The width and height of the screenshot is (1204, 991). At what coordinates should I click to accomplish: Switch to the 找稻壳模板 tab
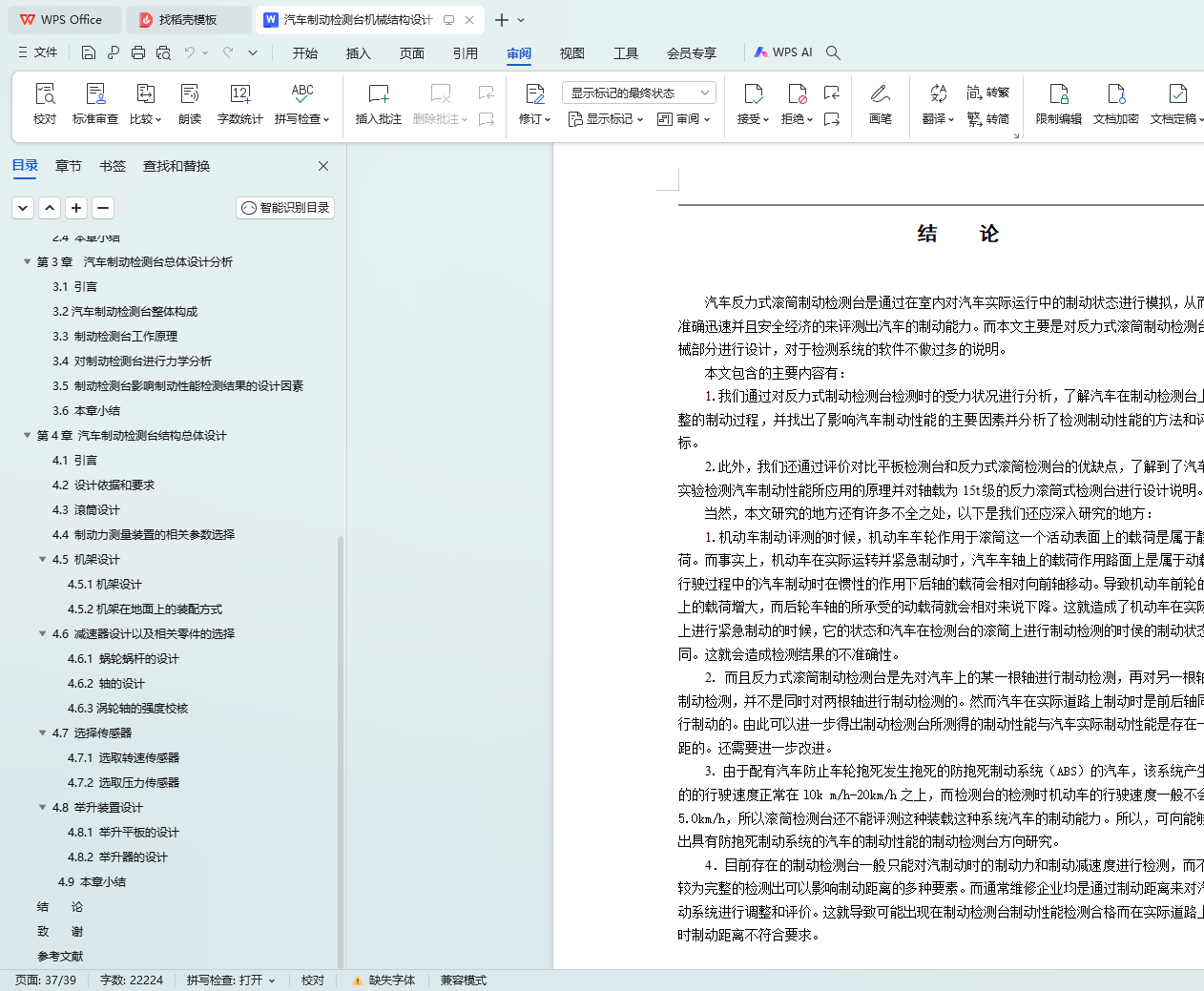[x=189, y=19]
